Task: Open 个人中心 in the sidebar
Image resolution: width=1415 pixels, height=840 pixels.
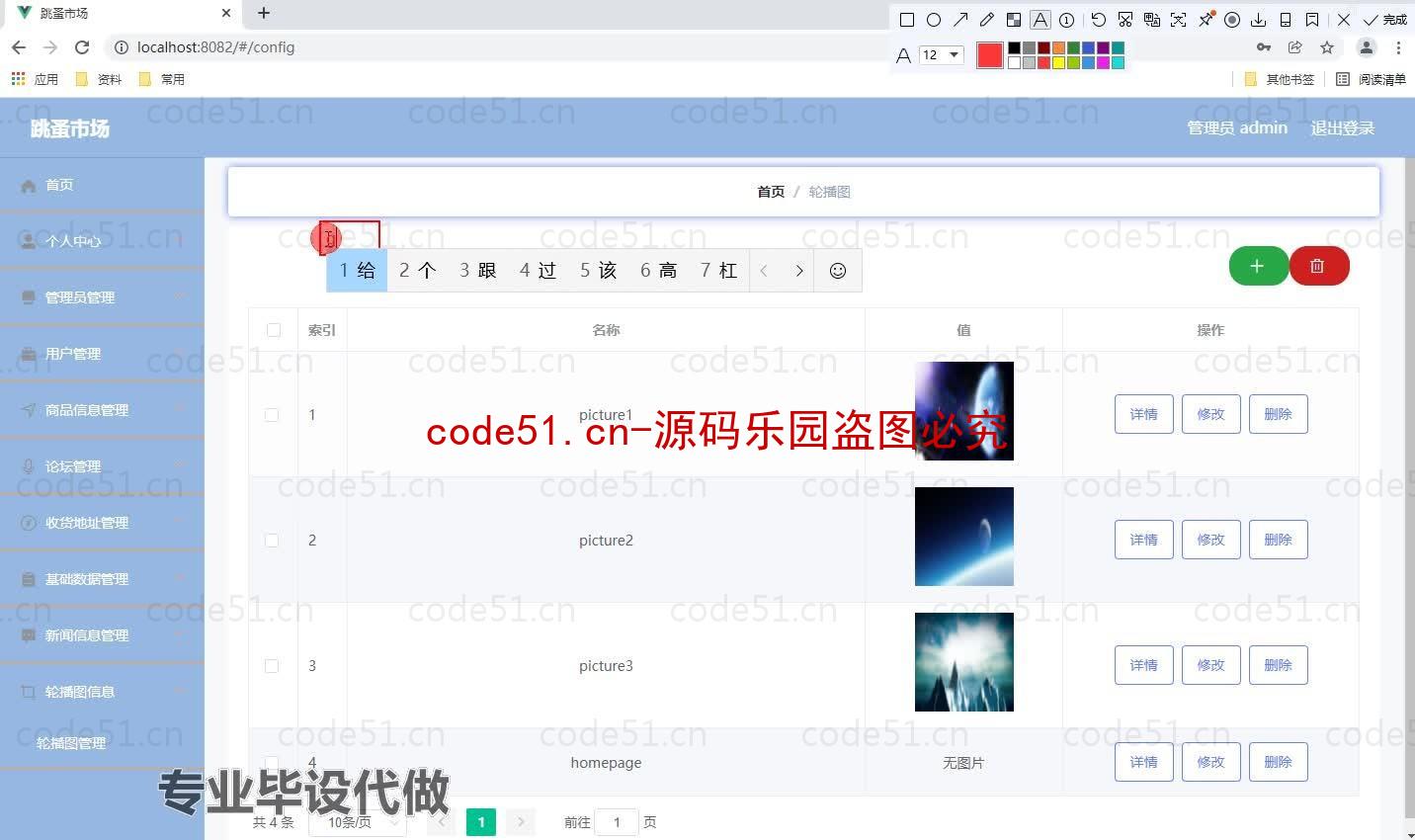Action: coord(102,241)
